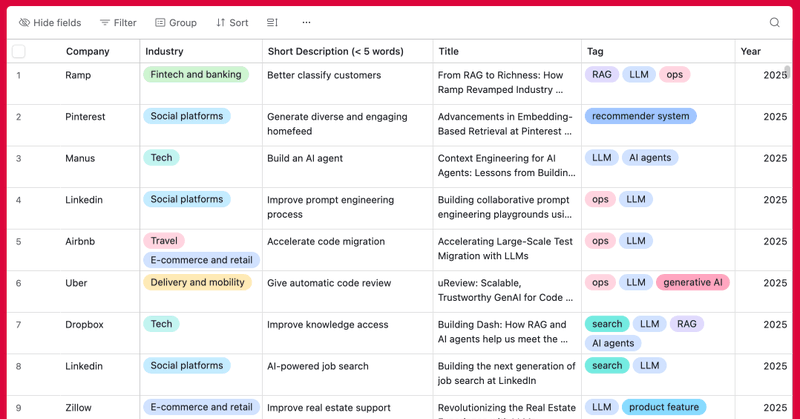Click 'Building the next generation of job search' title
The image size is (800, 419).
pyautogui.click(x=507, y=375)
